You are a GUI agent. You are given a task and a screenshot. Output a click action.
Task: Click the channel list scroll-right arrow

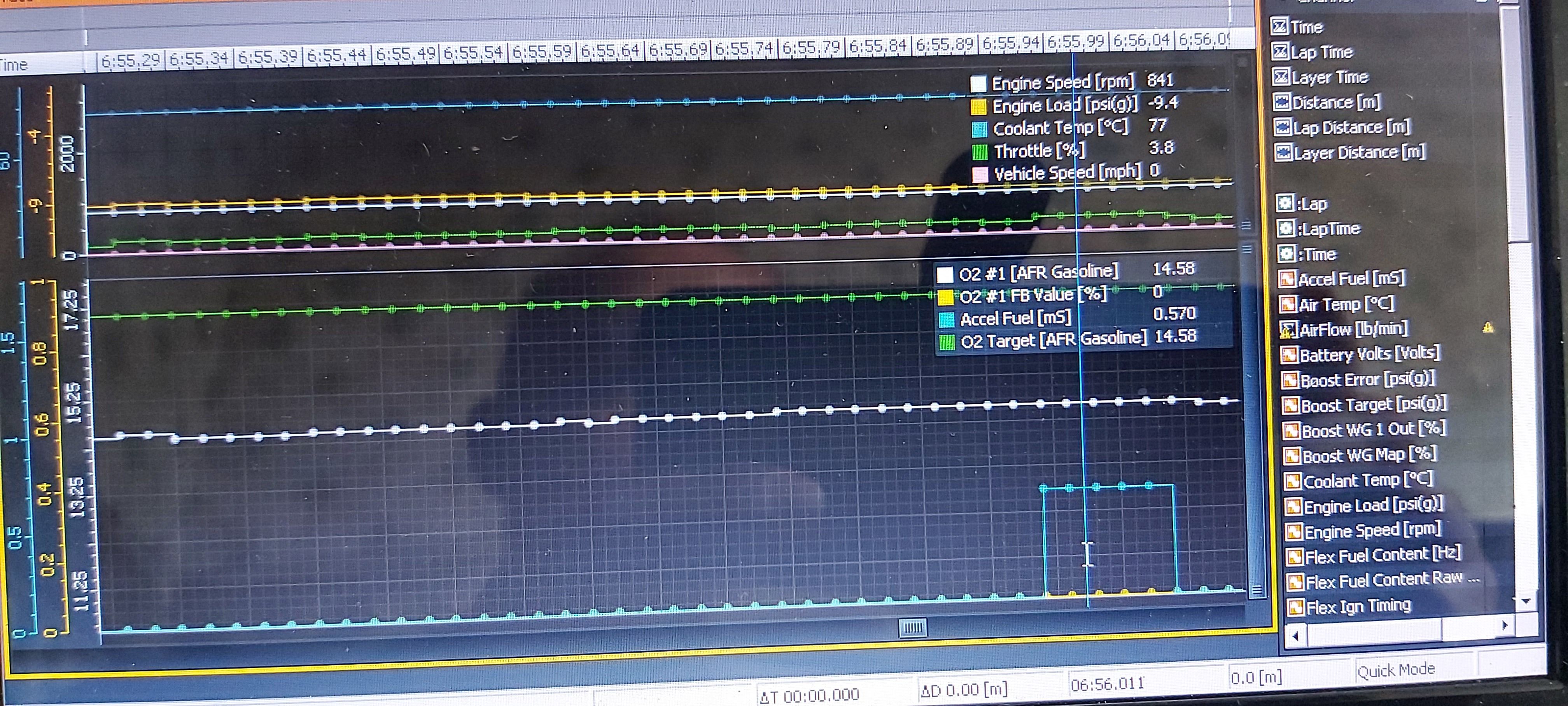pos(1505,625)
